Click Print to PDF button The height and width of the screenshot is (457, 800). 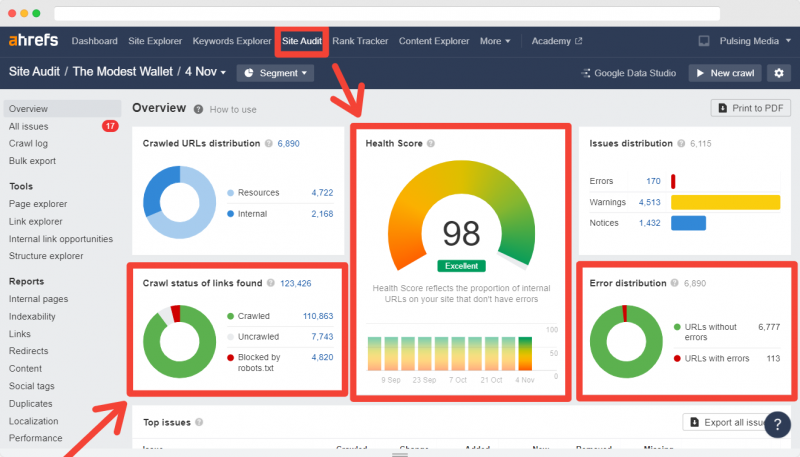[751, 108]
